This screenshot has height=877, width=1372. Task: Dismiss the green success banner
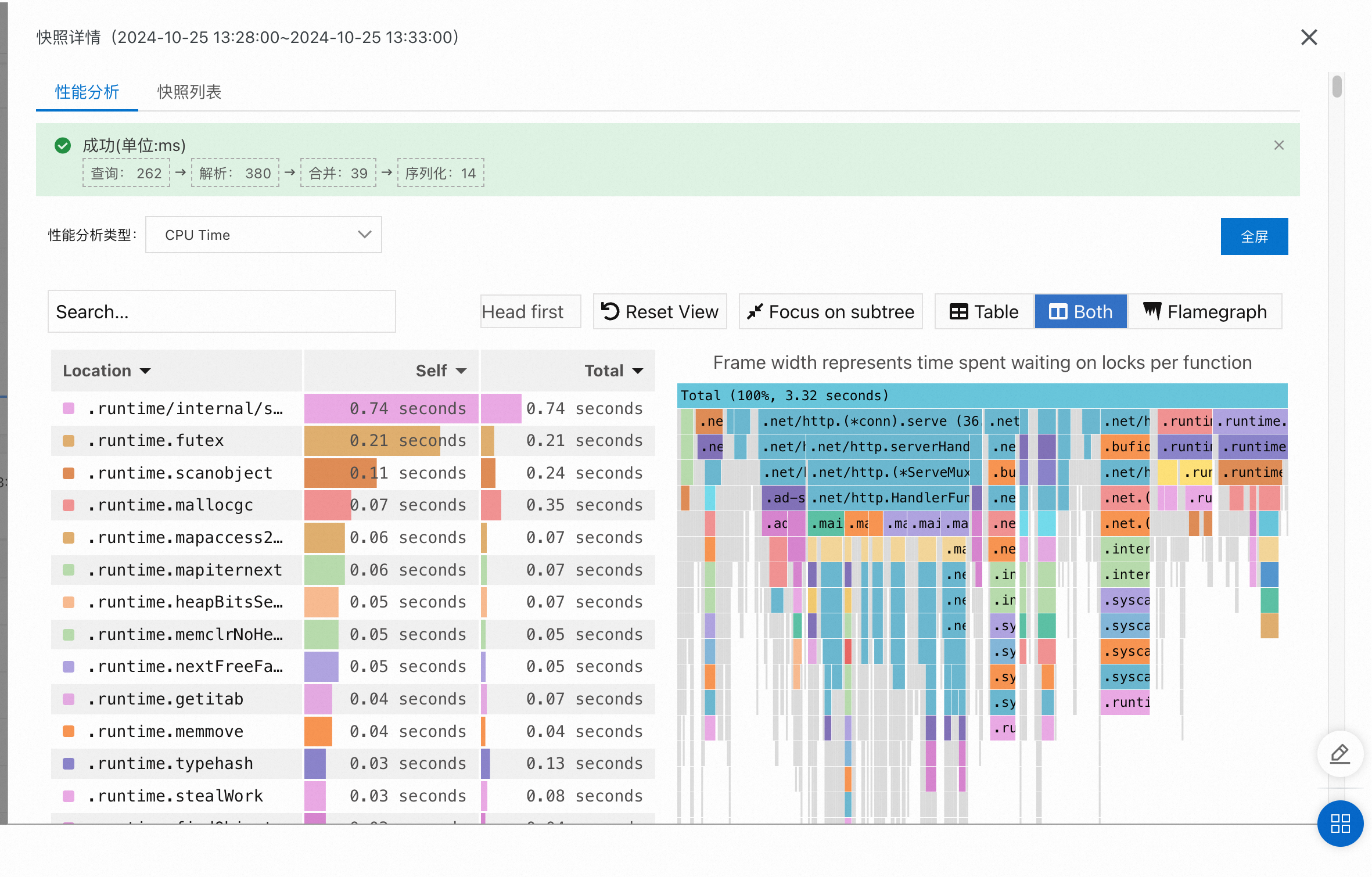[1278, 145]
